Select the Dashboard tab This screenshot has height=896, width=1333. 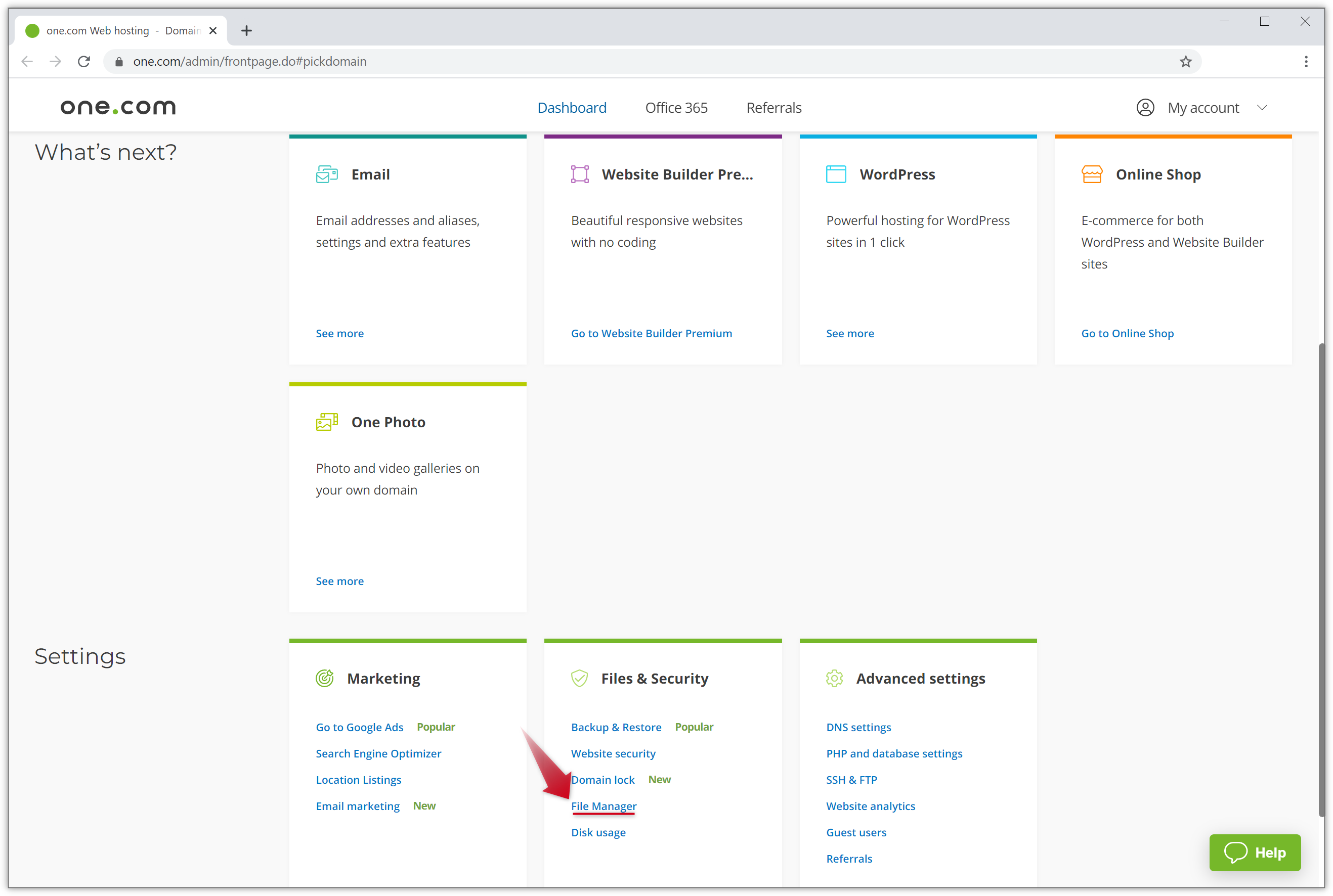pos(572,107)
